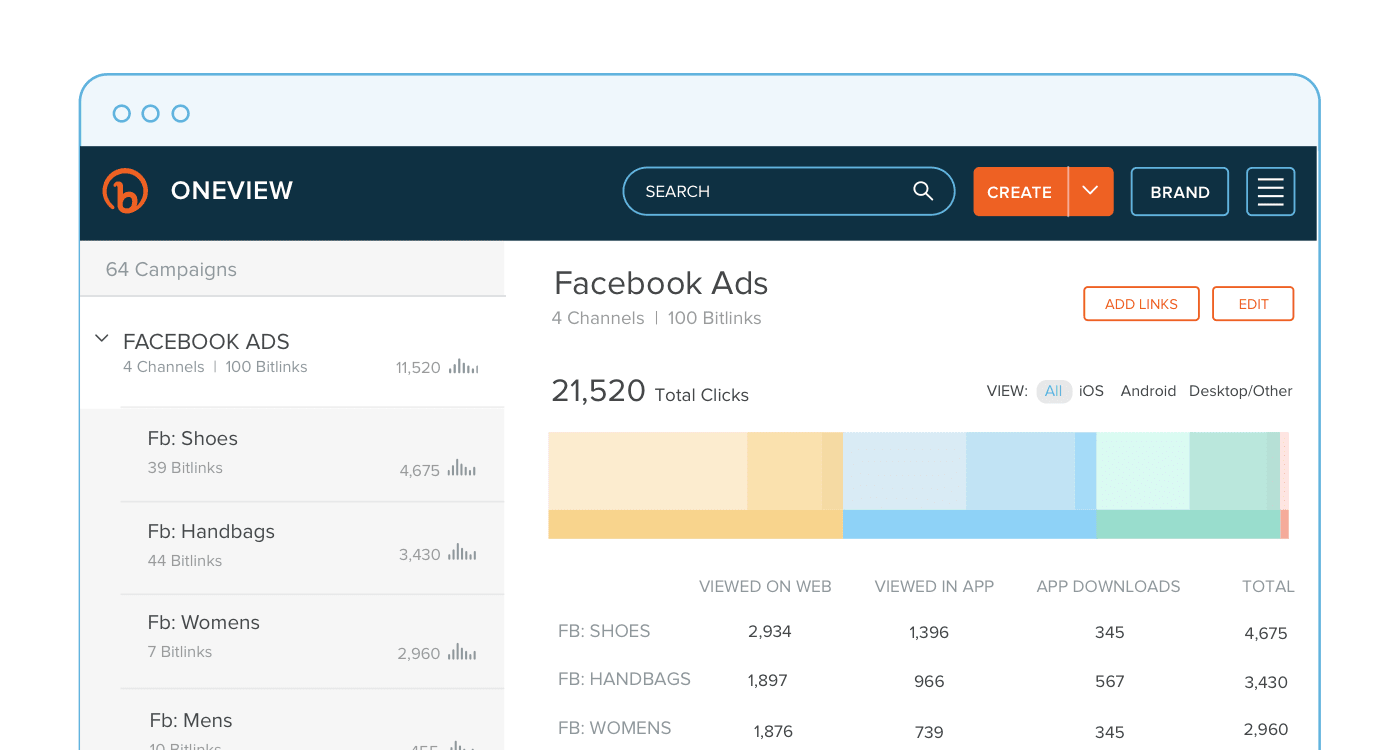Viewport: 1400px width, 750px height.
Task: Open the hamburger menu icon
Action: tap(1270, 191)
